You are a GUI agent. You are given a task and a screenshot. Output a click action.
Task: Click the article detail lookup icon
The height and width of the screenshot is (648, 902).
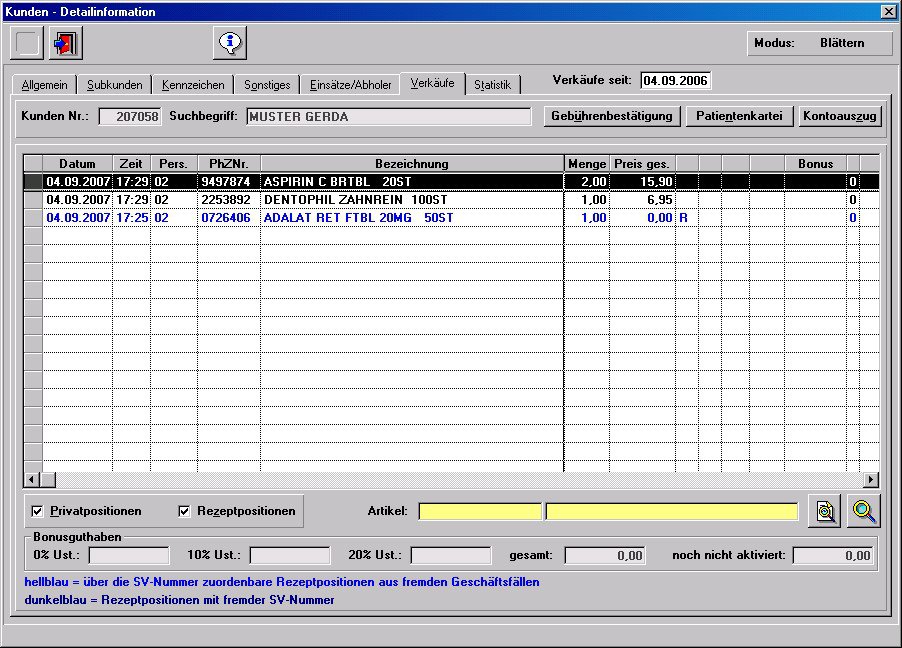pos(826,511)
